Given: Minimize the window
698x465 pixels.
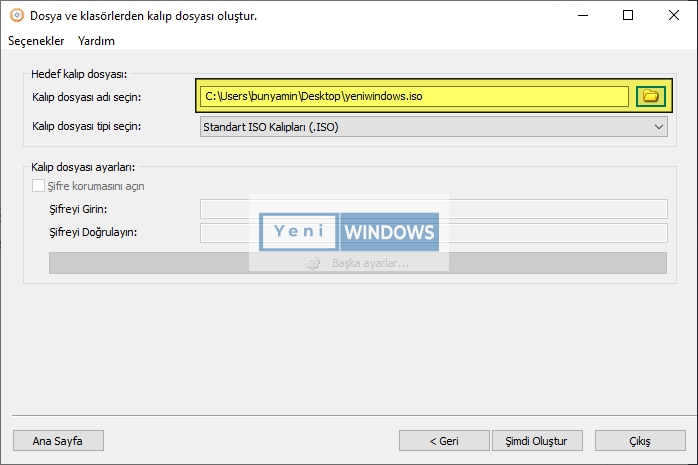Looking at the screenshot, I should [x=583, y=16].
